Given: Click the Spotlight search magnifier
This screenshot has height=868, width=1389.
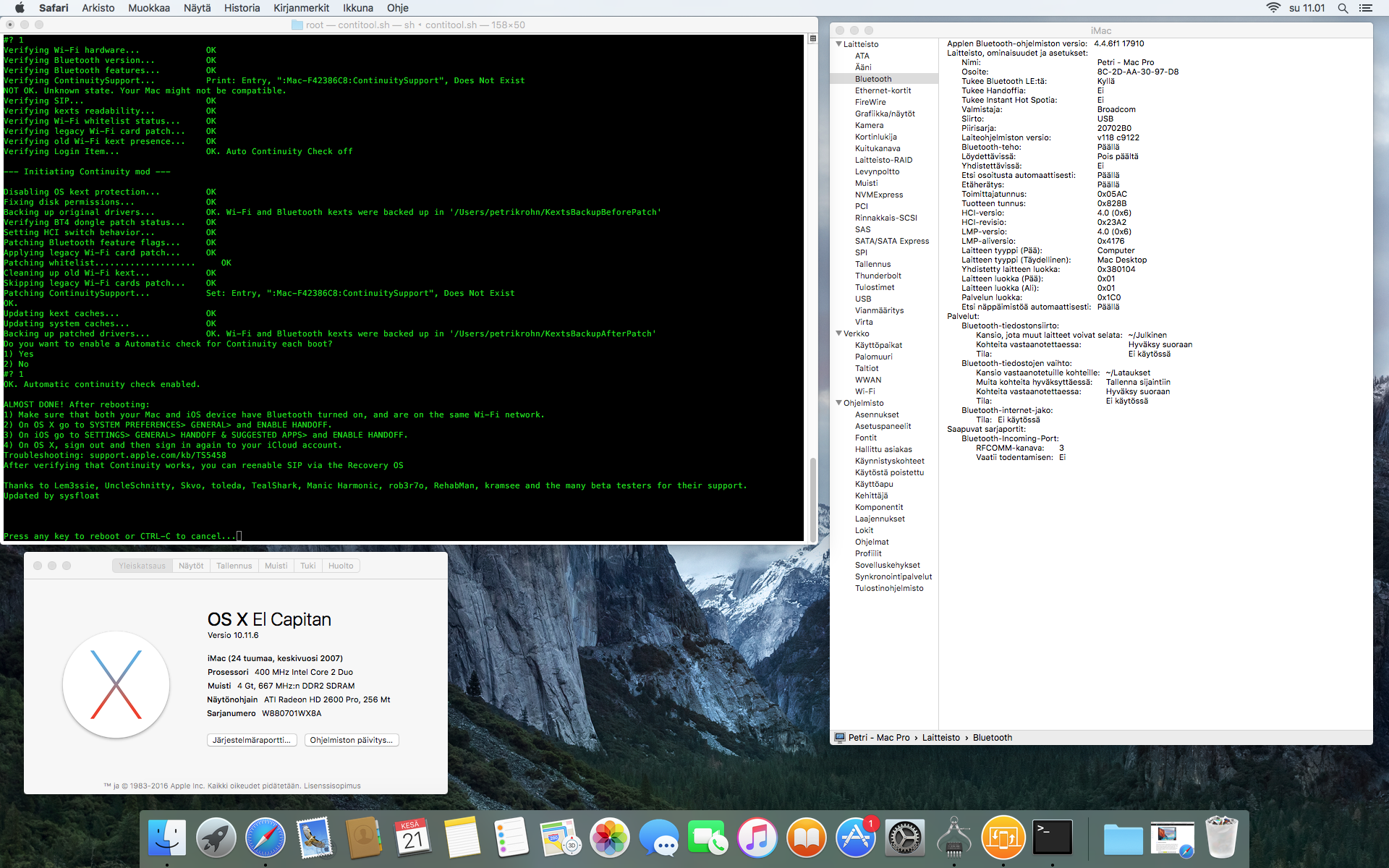Looking at the screenshot, I should (1343, 8).
